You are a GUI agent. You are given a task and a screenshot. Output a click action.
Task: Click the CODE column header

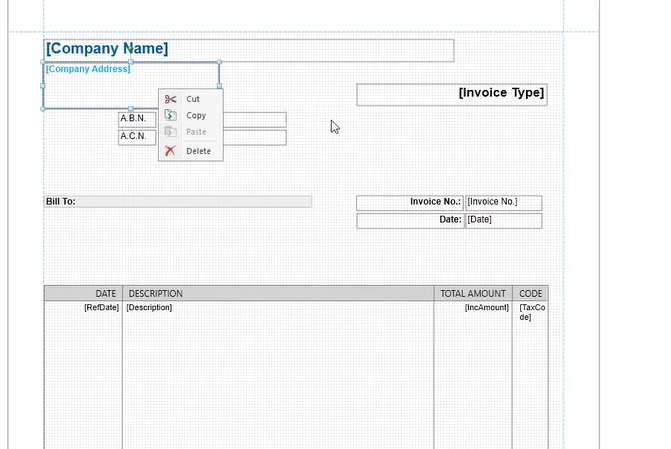tap(530, 294)
